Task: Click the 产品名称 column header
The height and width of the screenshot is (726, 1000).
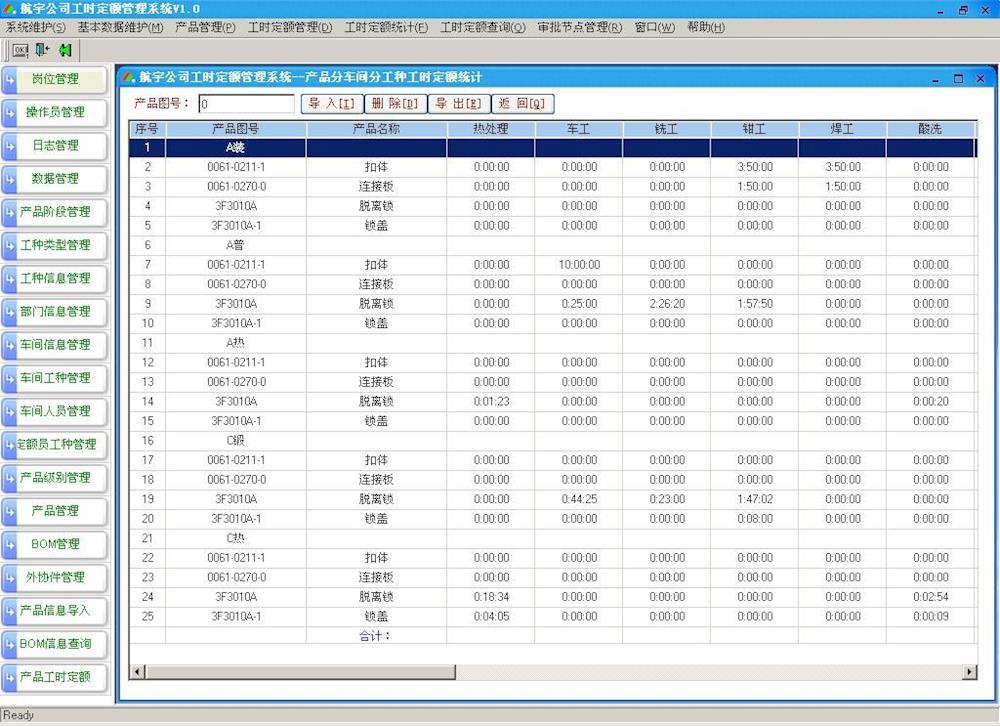Action: (x=376, y=129)
